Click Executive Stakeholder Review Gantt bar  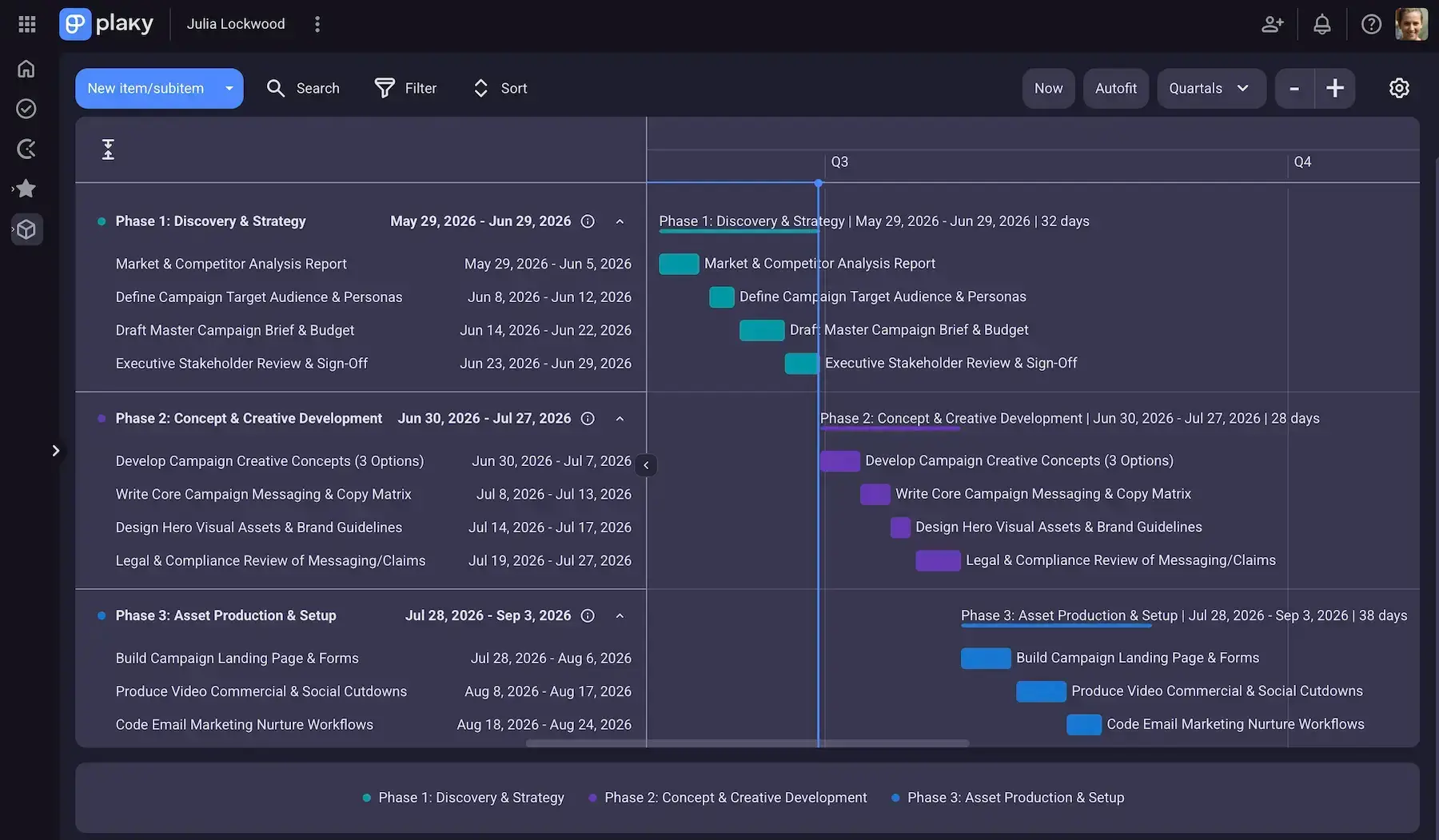coord(802,364)
